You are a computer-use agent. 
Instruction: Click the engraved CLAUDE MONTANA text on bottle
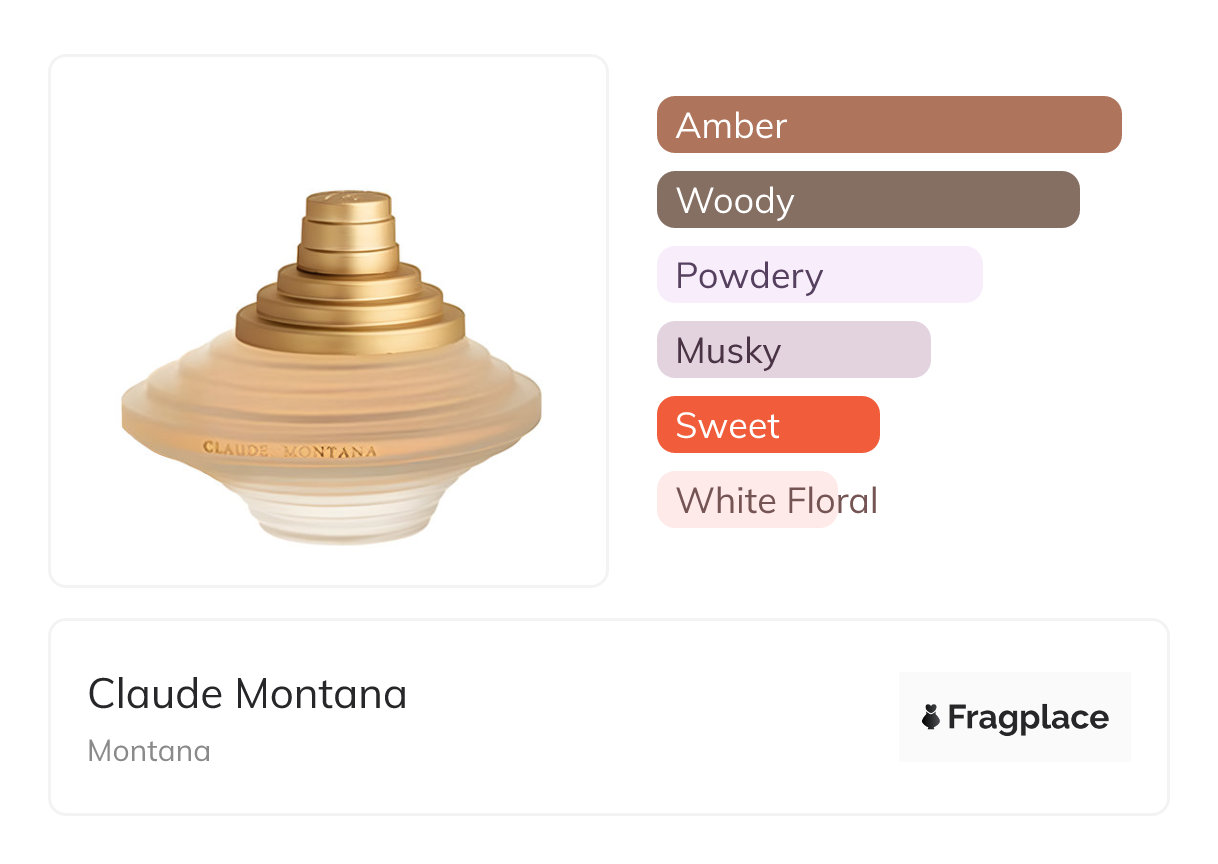pyautogui.click(x=290, y=450)
